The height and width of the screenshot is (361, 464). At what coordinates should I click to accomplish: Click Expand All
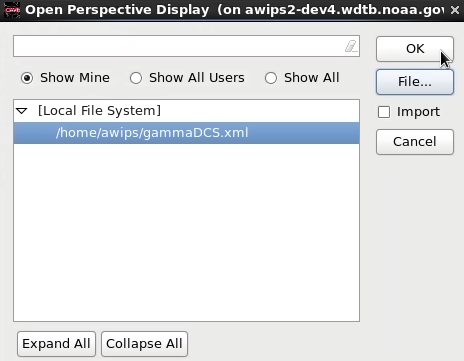coord(56,344)
